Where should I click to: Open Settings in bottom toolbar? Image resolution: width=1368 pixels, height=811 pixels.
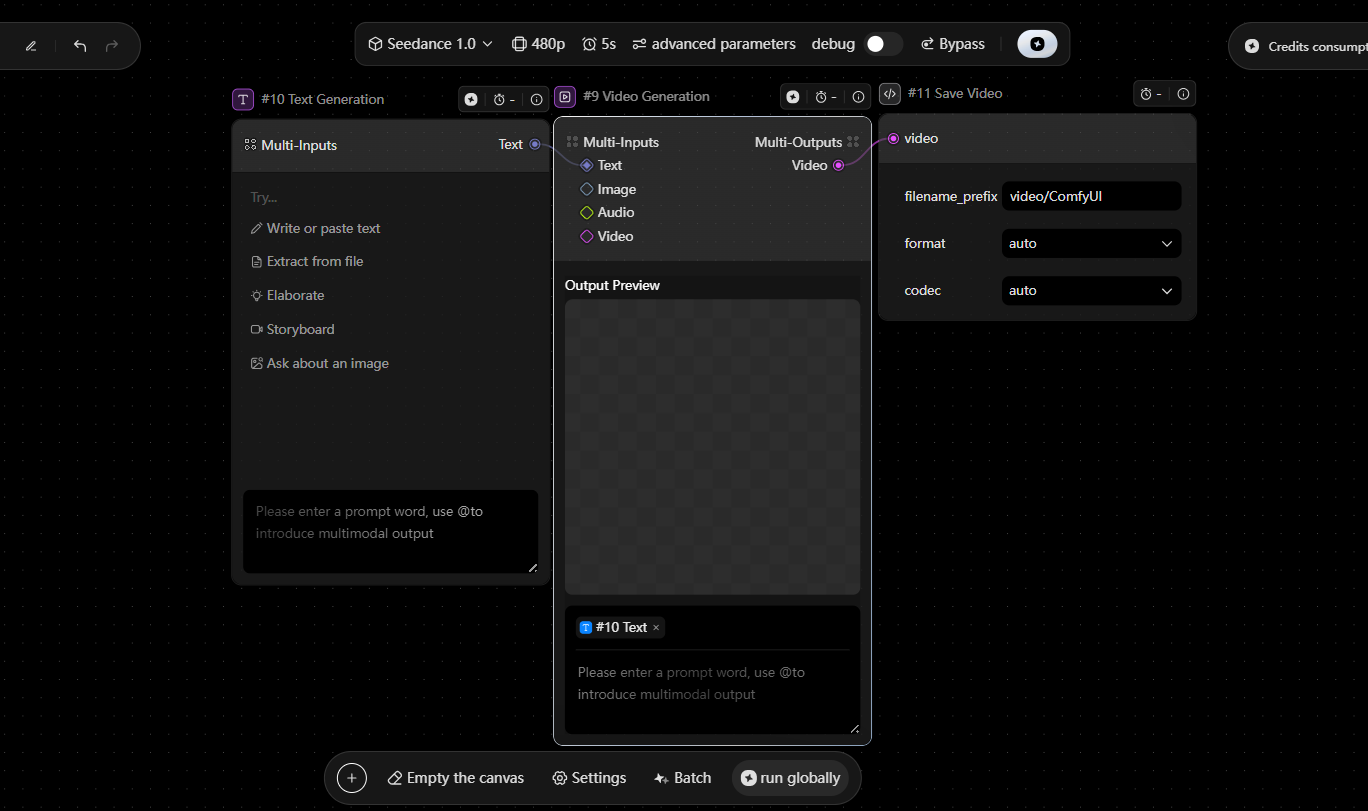tap(589, 778)
